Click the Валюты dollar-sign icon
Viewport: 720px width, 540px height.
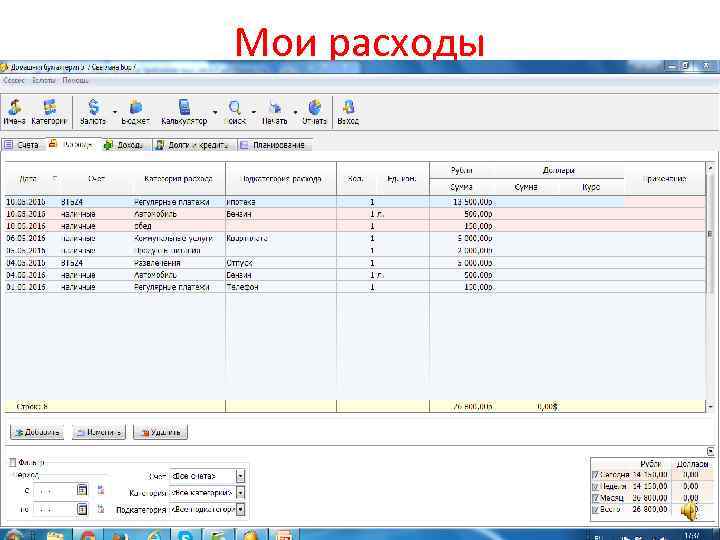point(93,112)
